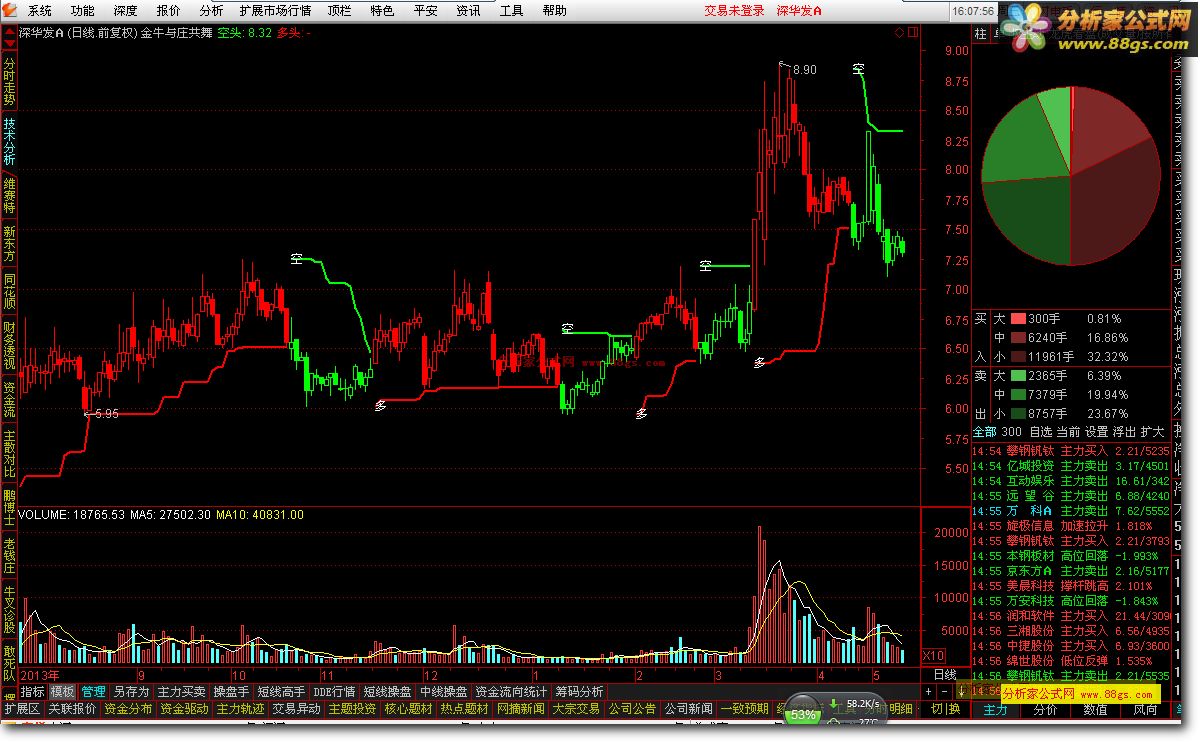Select 维赛特 sidebar tab
This screenshot has width=1200, height=742.
click(x=9, y=195)
